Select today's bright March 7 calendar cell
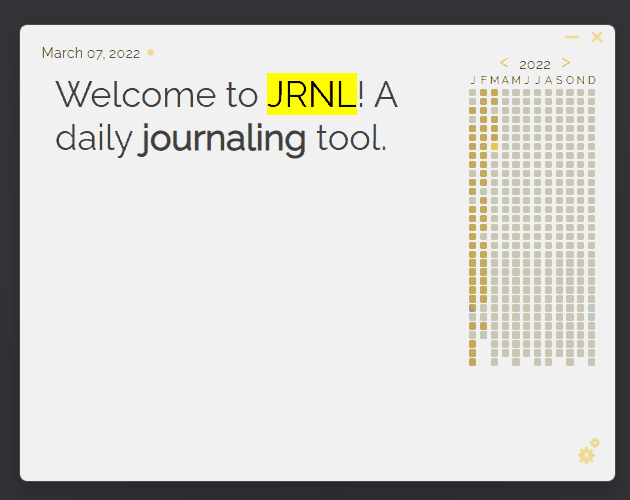Image resolution: width=630 pixels, height=500 pixels. coord(494,146)
